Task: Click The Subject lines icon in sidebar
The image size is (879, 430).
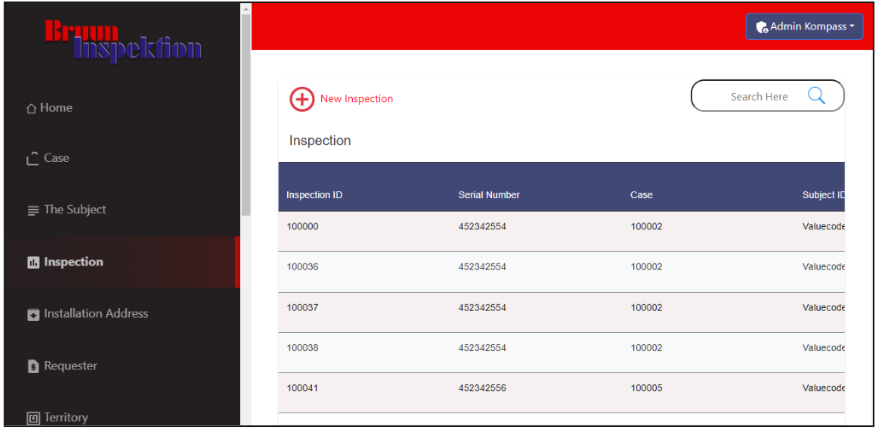Action: (x=33, y=210)
